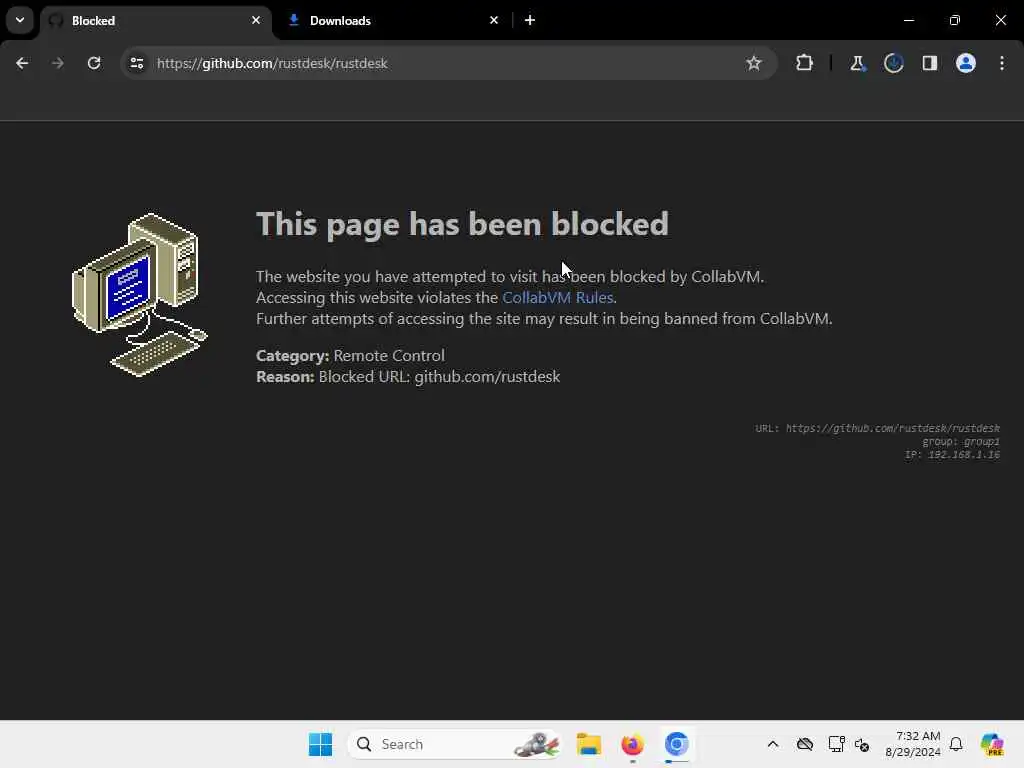This screenshot has width=1024, height=768.
Task: Open a new tab
Action: (x=530, y=20)
